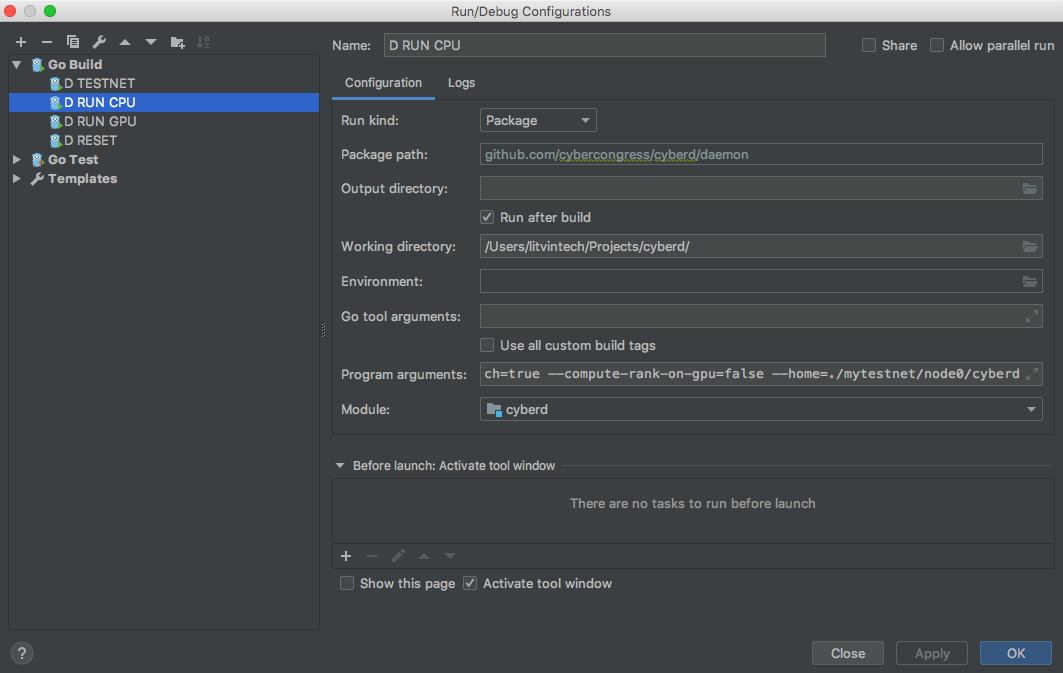Click the Close button
This screenshot has width=1063, height=673.
click(847, 653)
